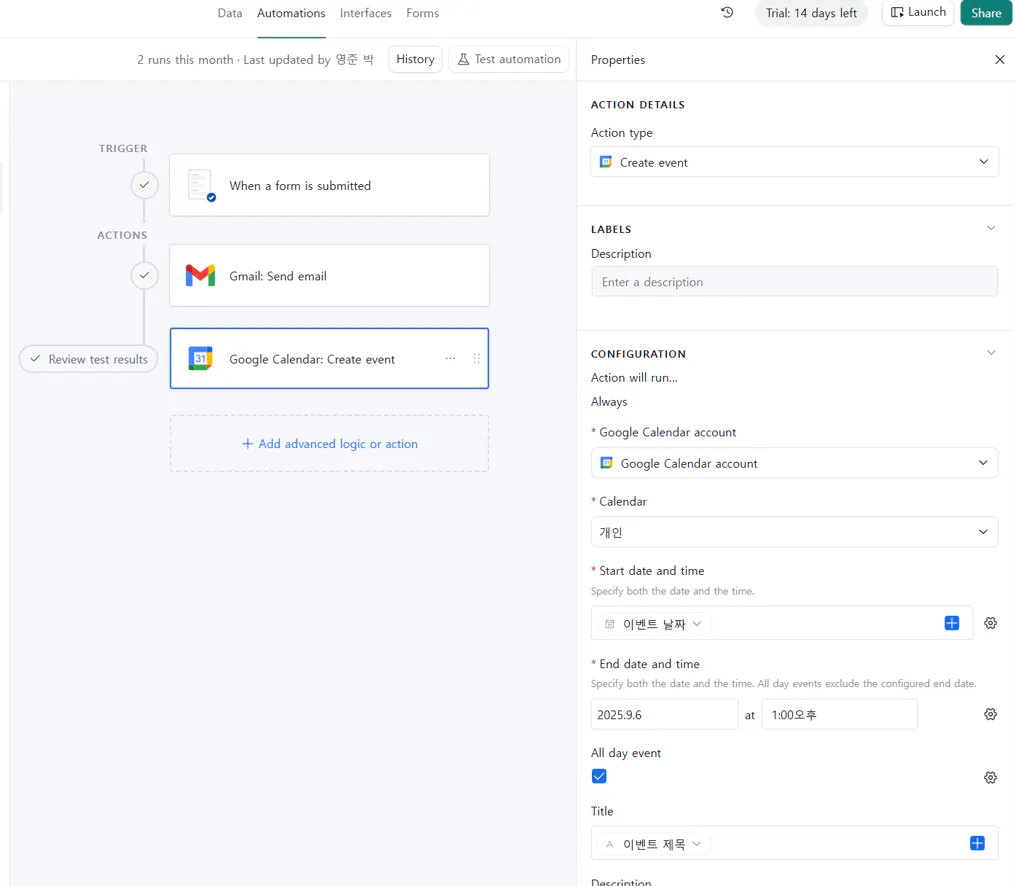1015x886 pixels.
Task: Select the Gmail: Send email action
Action: tap(329, 275)
